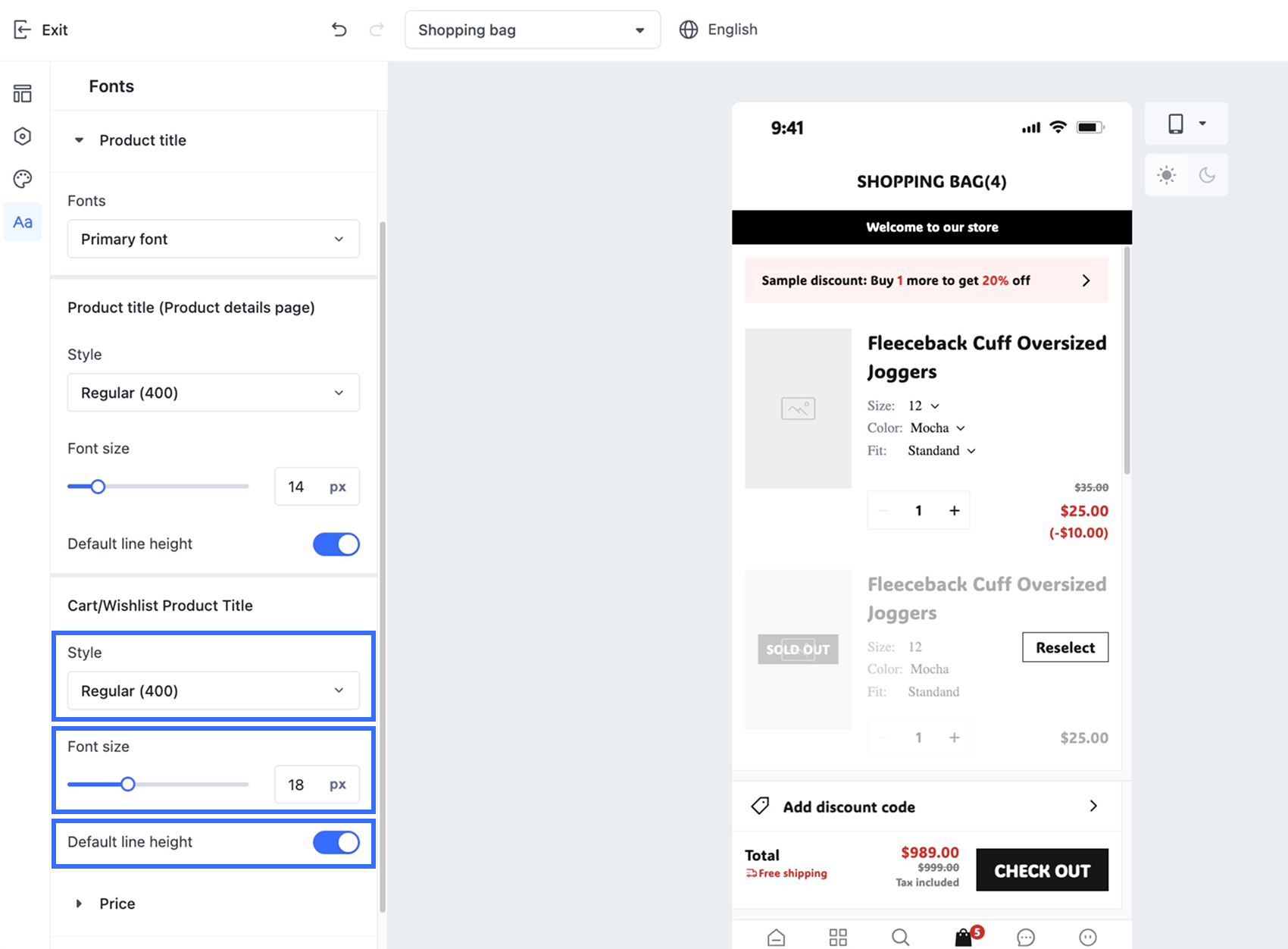The width and height of the screenshot is (1288, 949).
Task: Toggle Default line height for Product details page
Action: pos(336,544)
